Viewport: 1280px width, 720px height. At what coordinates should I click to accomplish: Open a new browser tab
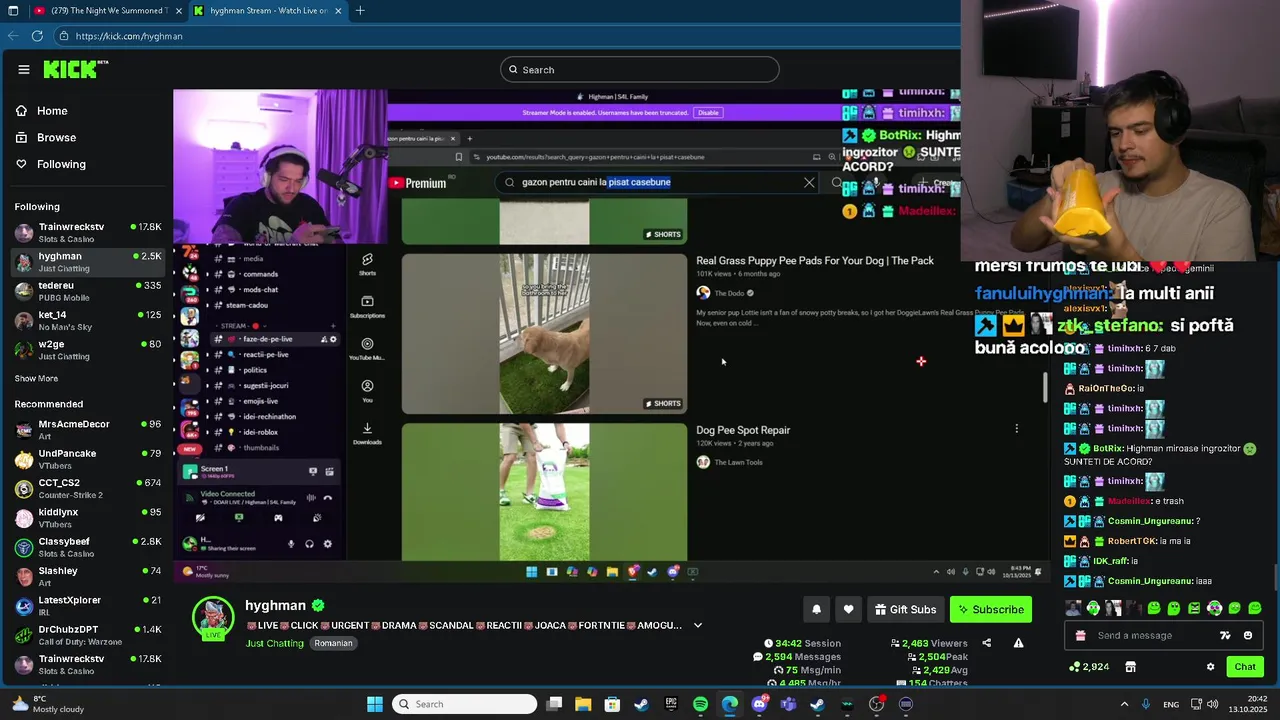[360, 11]
